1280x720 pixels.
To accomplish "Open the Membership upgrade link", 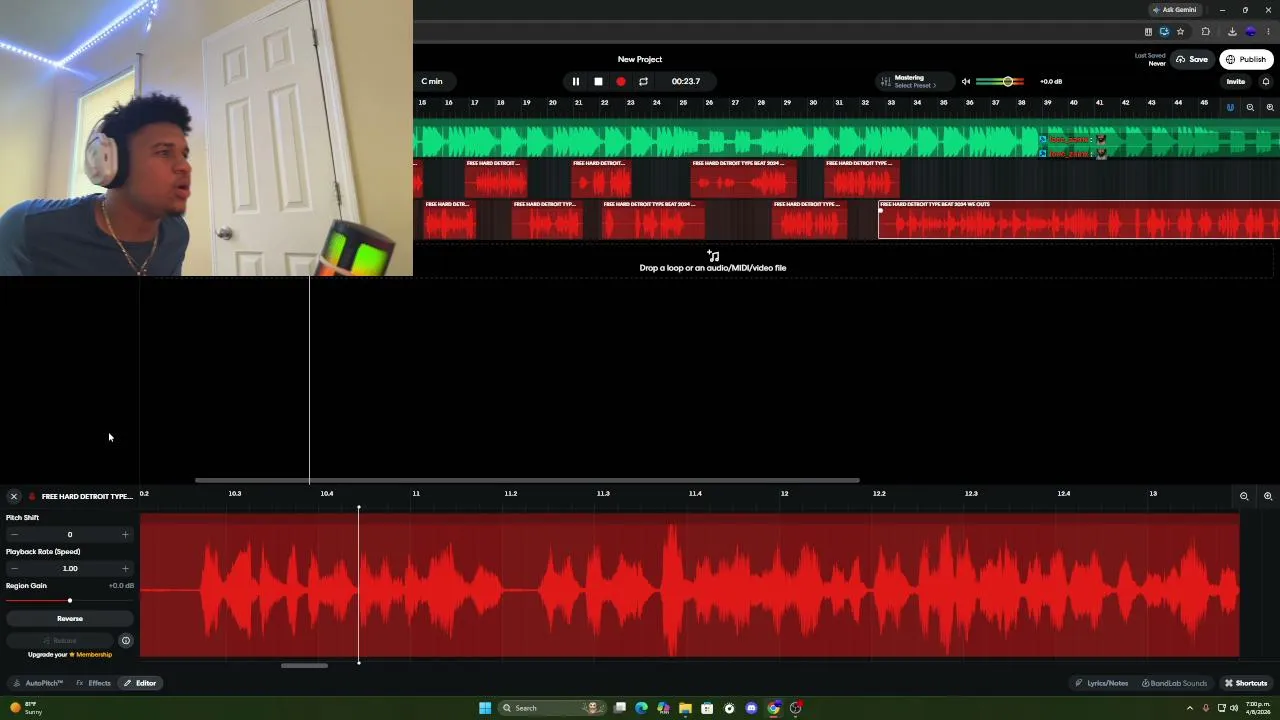I will pos(94,655).
